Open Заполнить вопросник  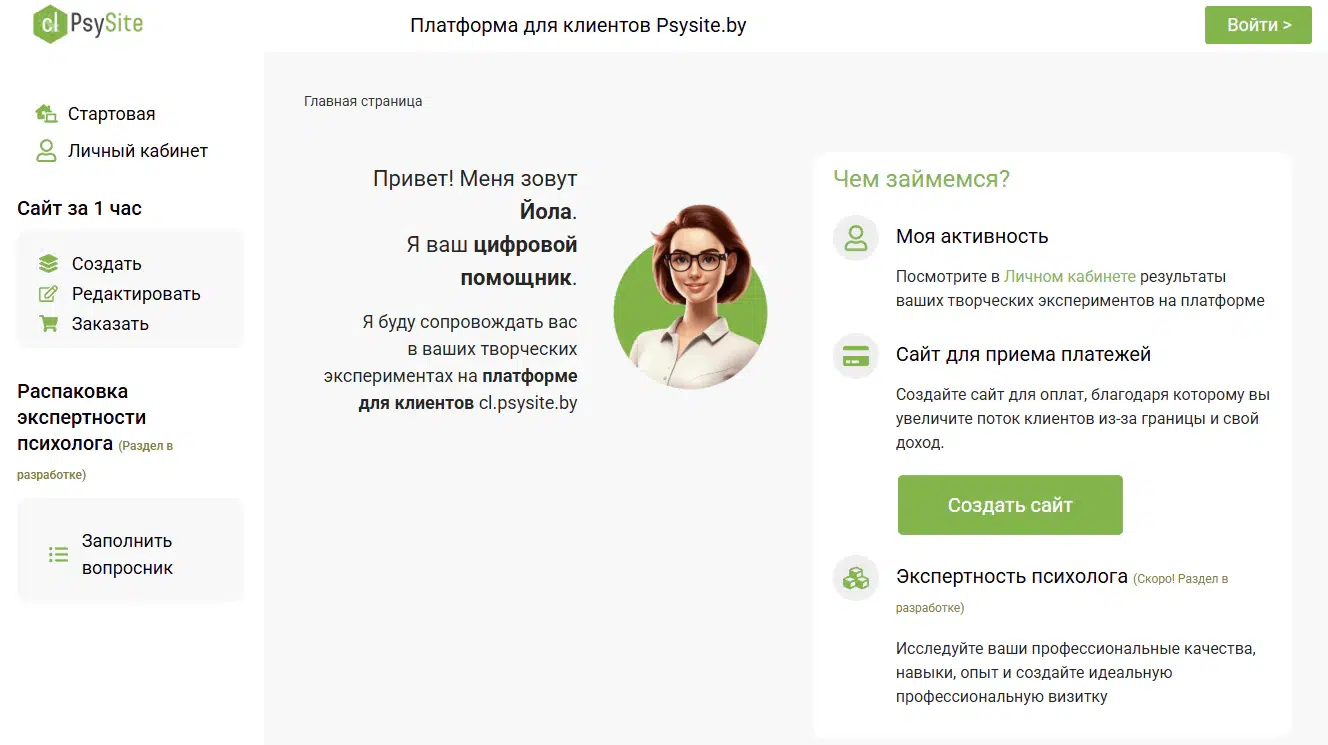tap(127, 554)
